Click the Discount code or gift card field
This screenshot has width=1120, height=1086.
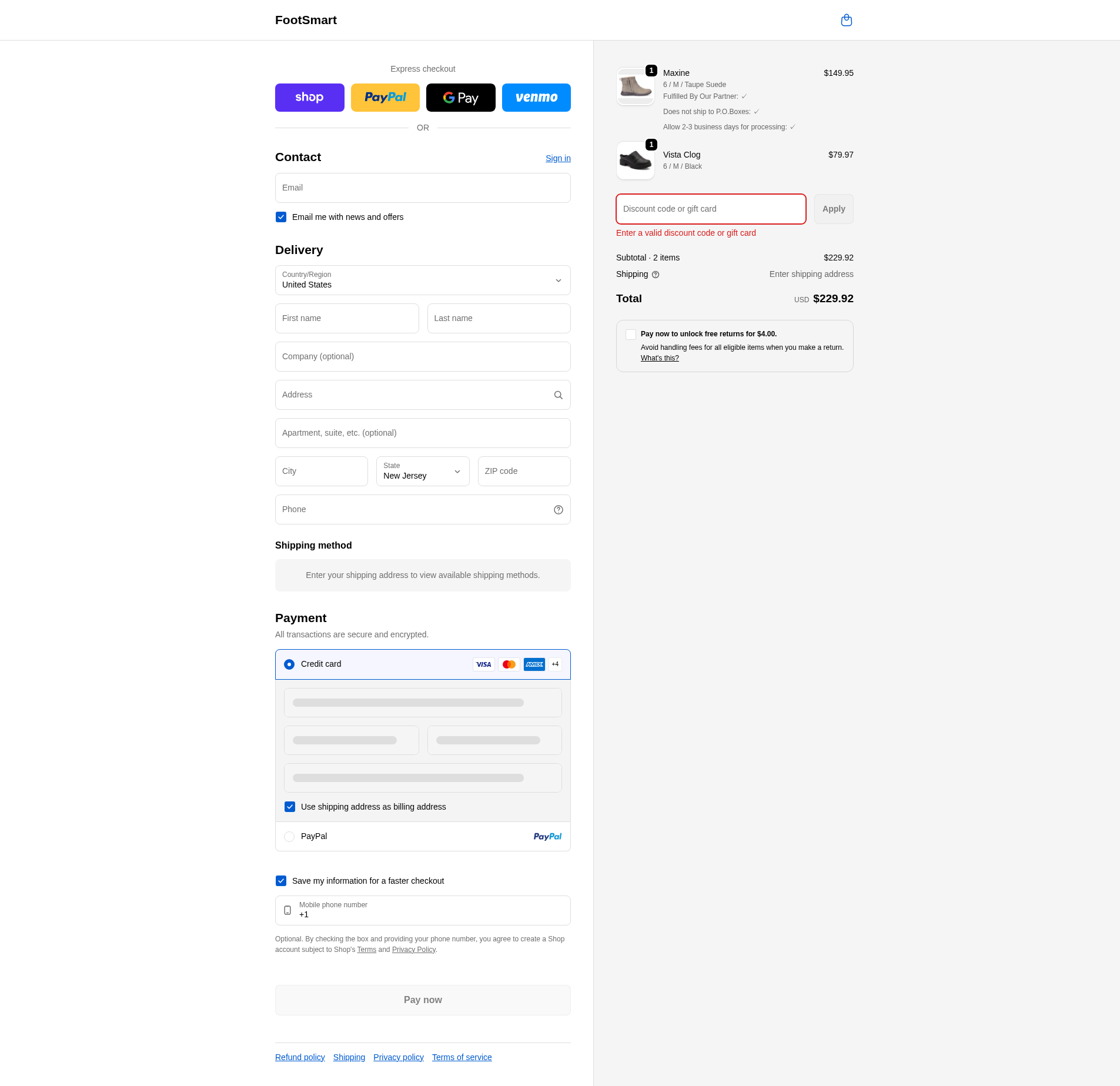tap(710, 209)
